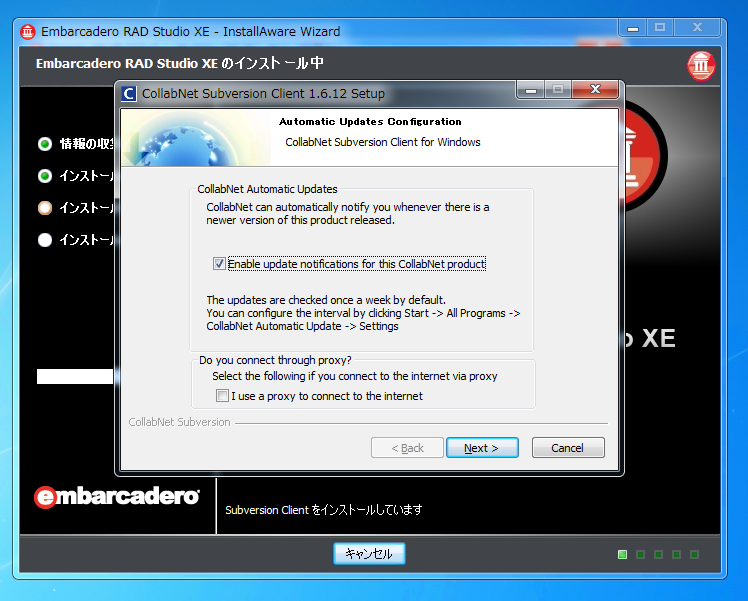
Task: Click the Next > button
Action: click(482, 448)
